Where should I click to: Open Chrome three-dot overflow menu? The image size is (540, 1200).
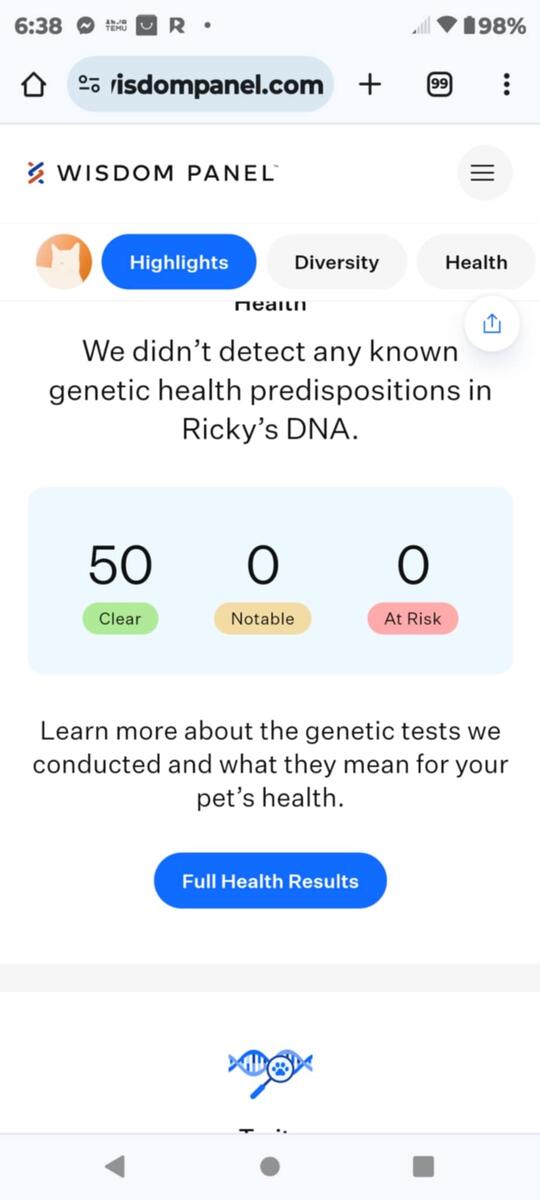[507, 85]
